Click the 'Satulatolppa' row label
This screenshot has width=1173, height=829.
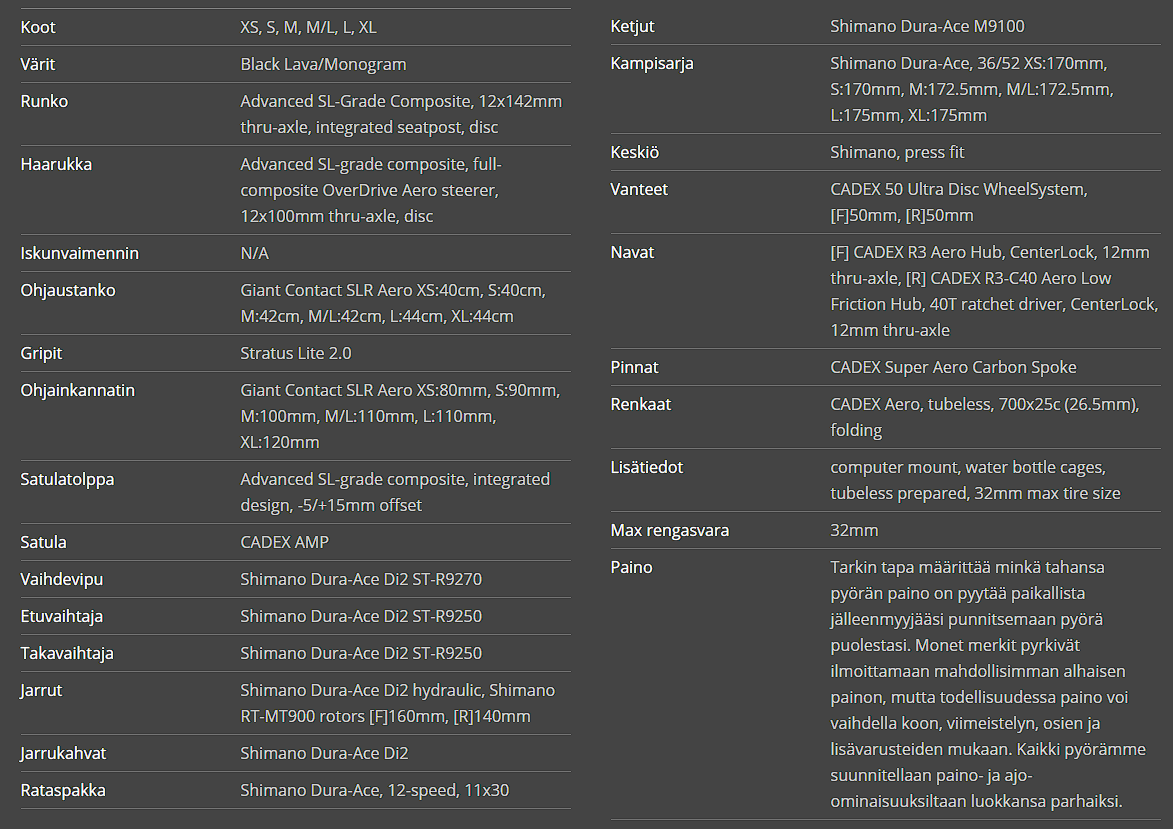[67, 479]
